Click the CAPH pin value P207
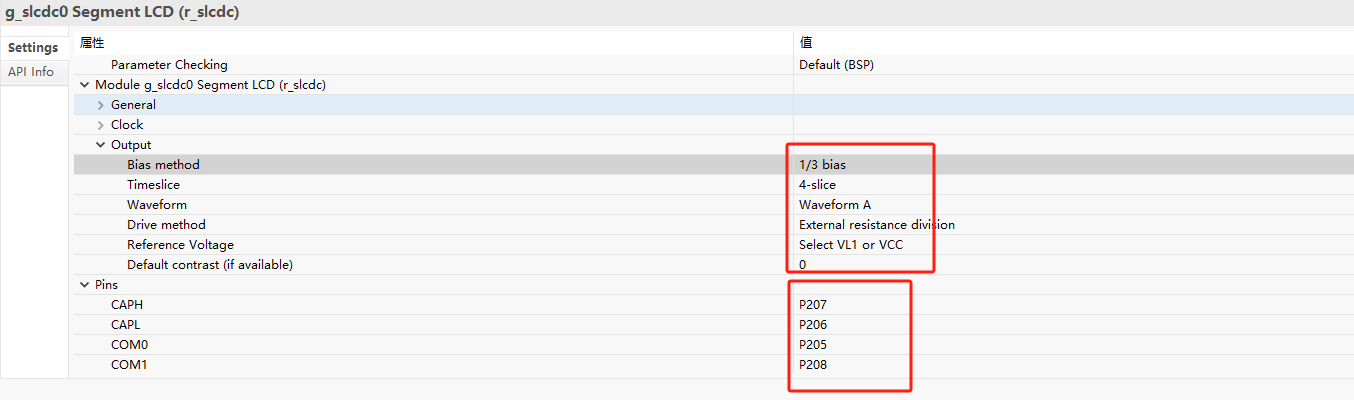Viewport: 1354px width, 400px height. [813, 305]
